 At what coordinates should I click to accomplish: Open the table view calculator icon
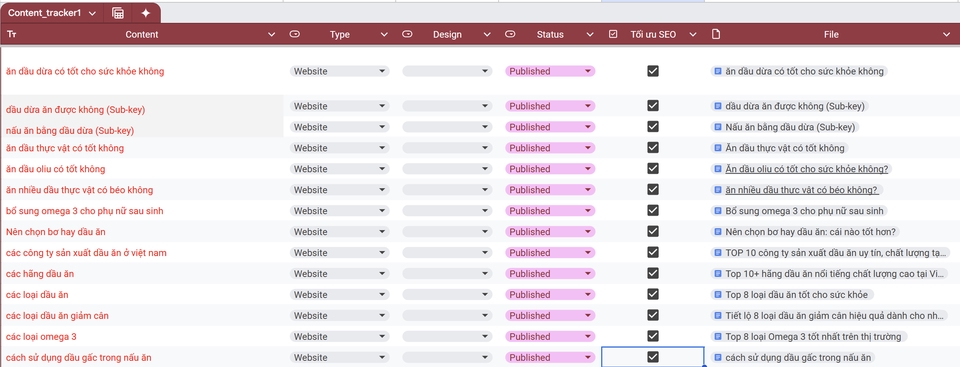[x=118, y=13]
